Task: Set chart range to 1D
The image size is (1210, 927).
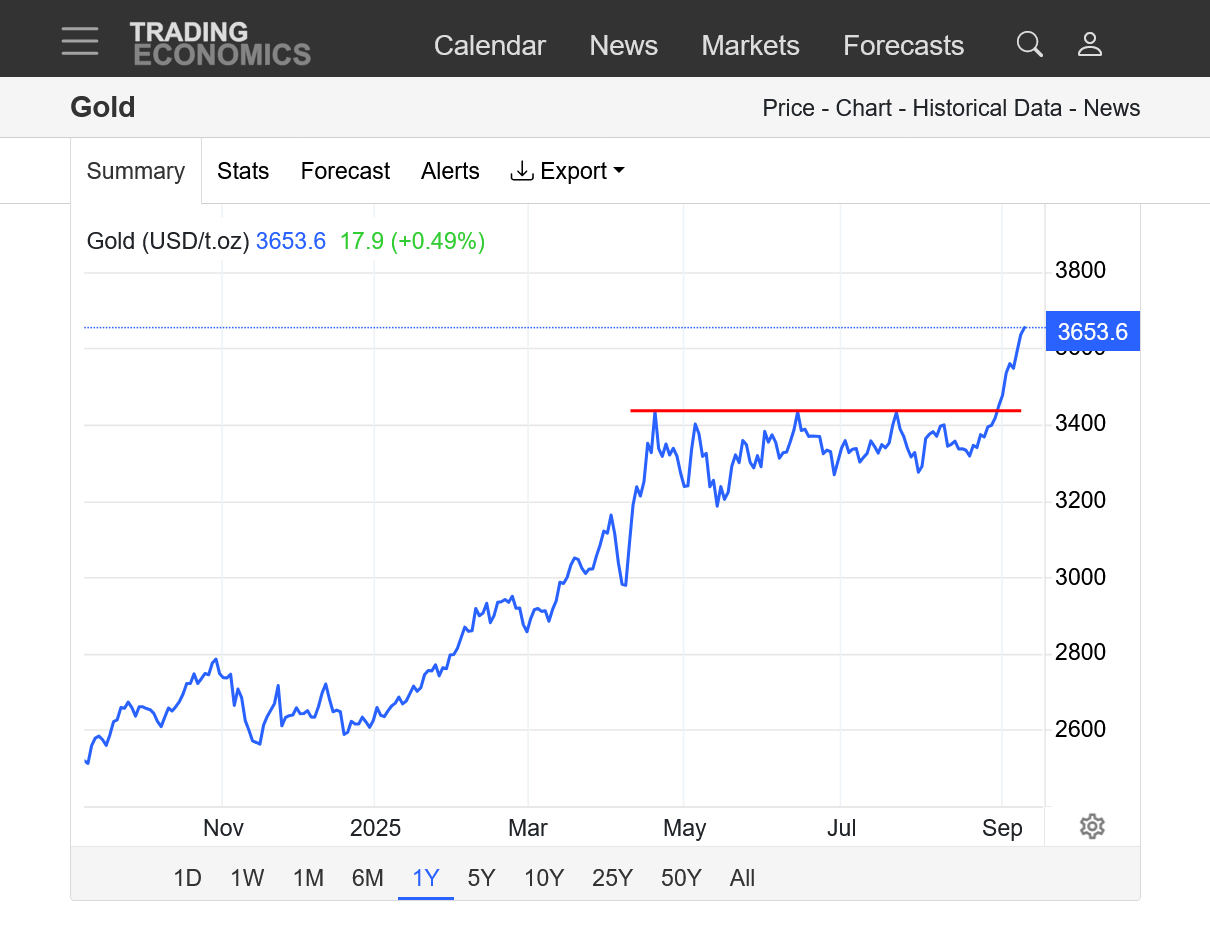Action: (187, 878)
